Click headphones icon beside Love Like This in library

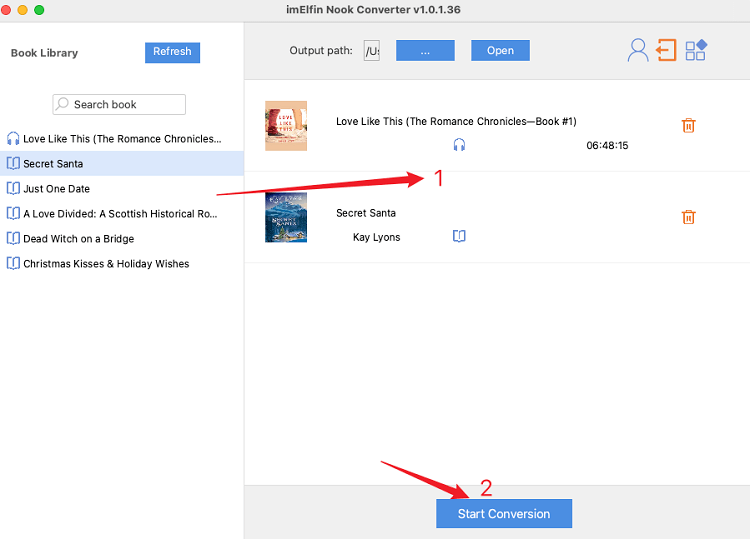coord(13,139)
